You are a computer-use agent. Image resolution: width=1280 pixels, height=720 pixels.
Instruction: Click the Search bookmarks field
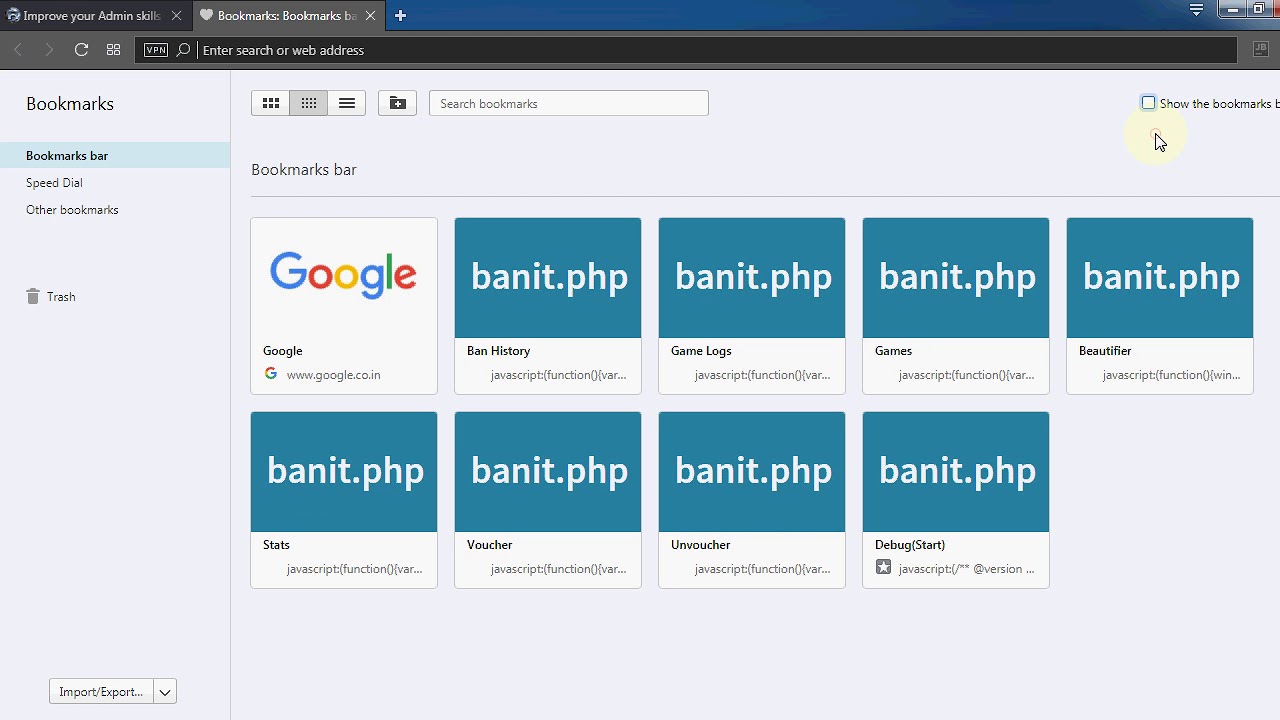click(568, 103)
